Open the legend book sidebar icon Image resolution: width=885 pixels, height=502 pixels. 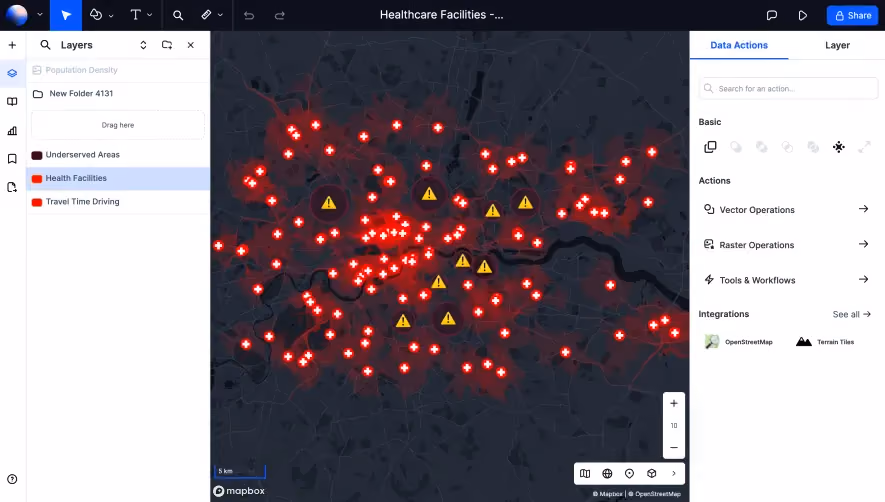click(12, 102)
